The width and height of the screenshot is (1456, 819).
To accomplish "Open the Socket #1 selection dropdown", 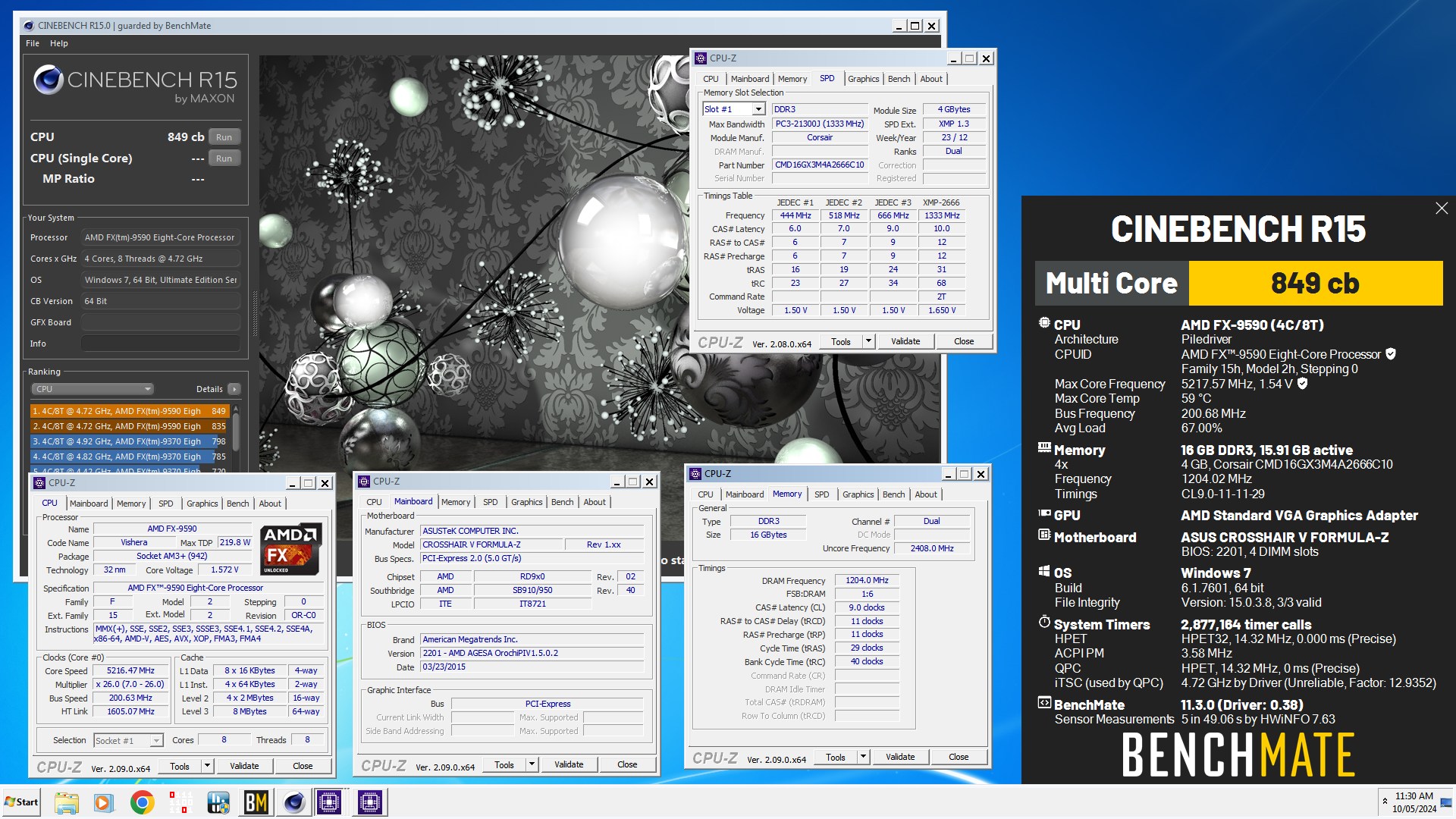I will 156,741.
